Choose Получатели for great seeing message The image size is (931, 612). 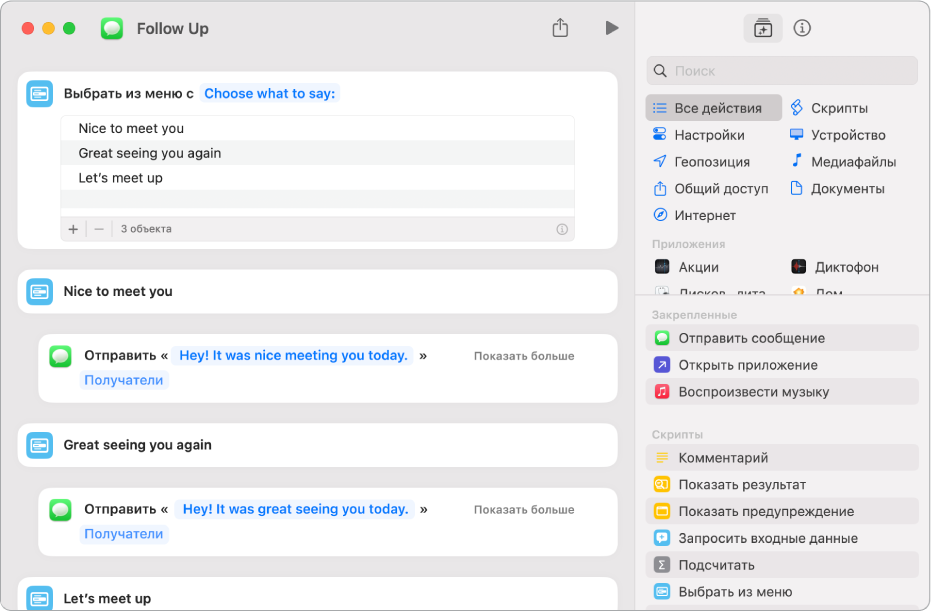pos(124,534)
